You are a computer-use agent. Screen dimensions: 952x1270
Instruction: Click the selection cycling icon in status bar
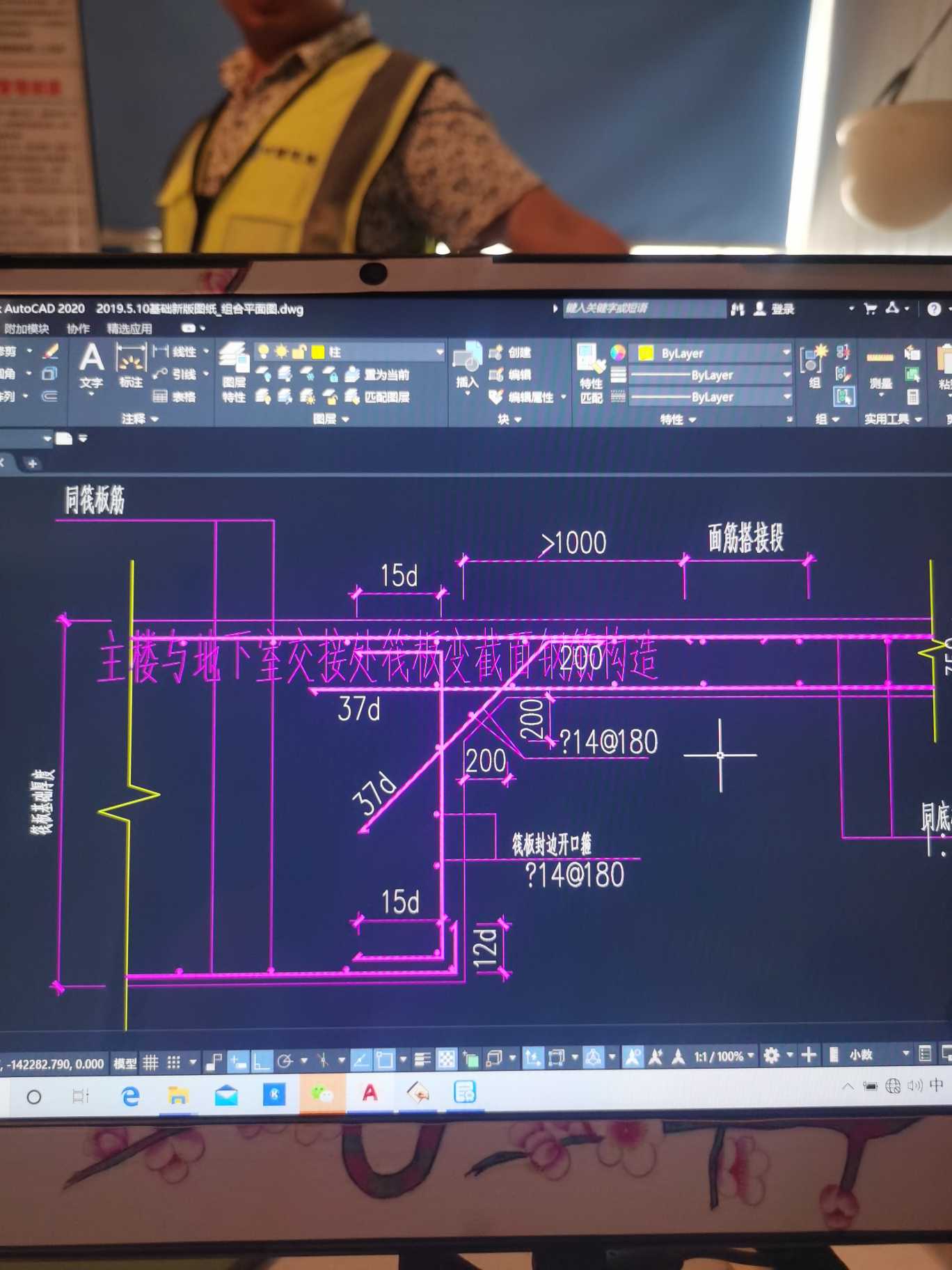[x=471, y=1060]
